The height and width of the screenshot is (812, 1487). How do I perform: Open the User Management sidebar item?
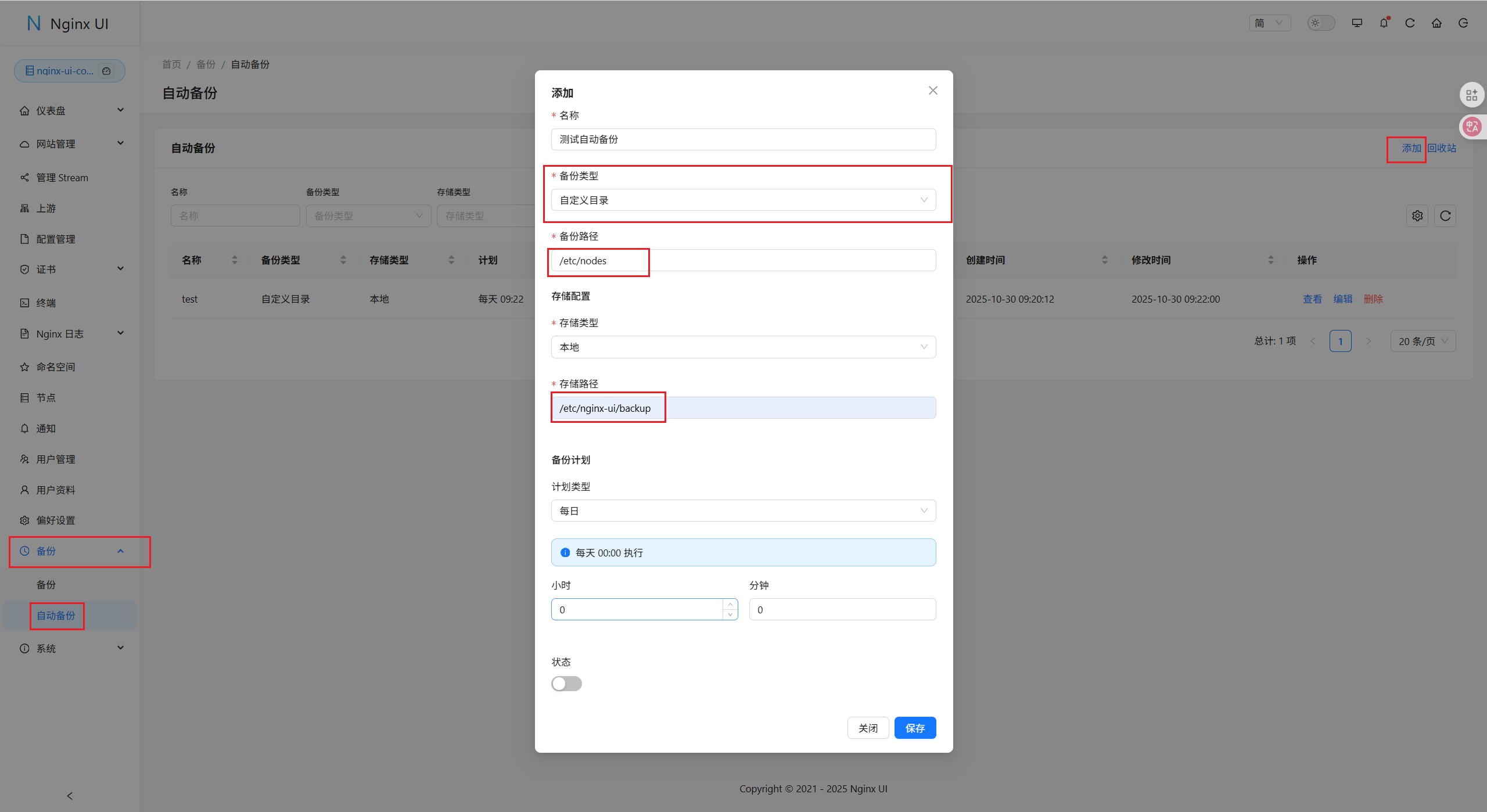(x=56, y=459)
